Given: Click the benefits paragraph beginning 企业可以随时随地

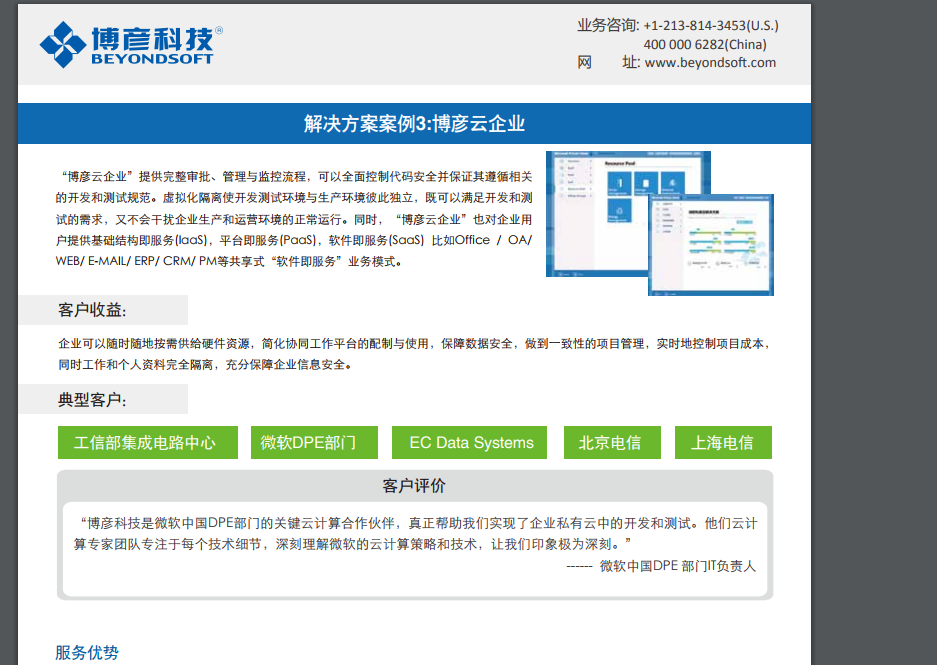Looking at the screenshot, I should coord(415,354).
